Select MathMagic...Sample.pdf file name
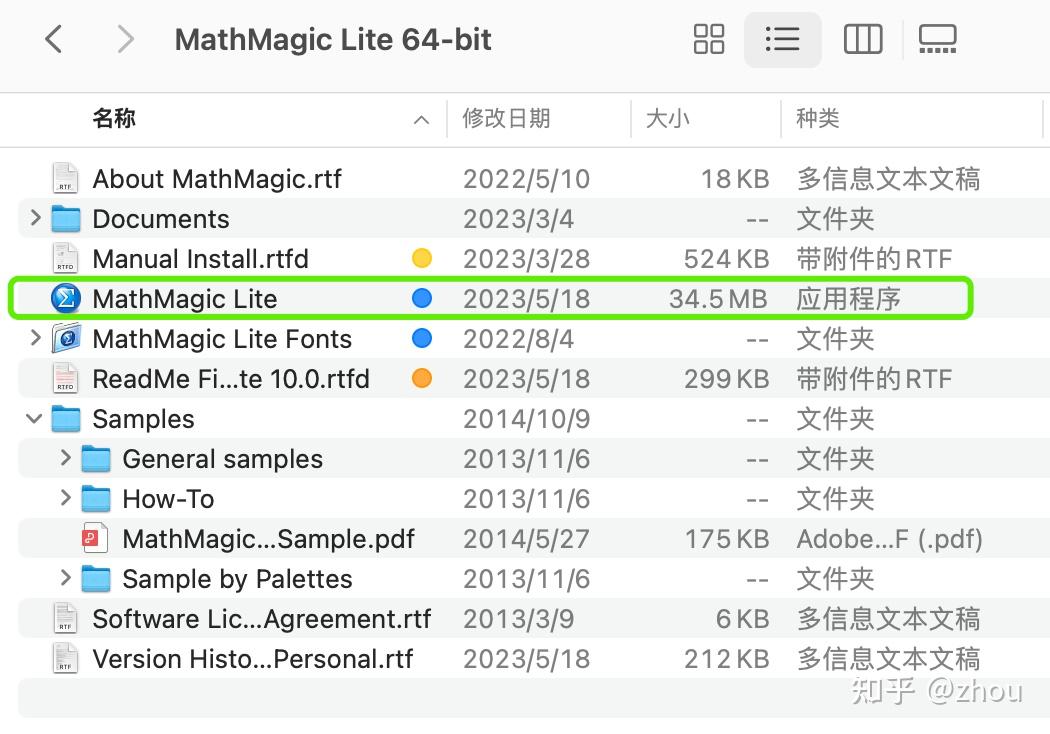1050x734 pixels. click(269, 539)
